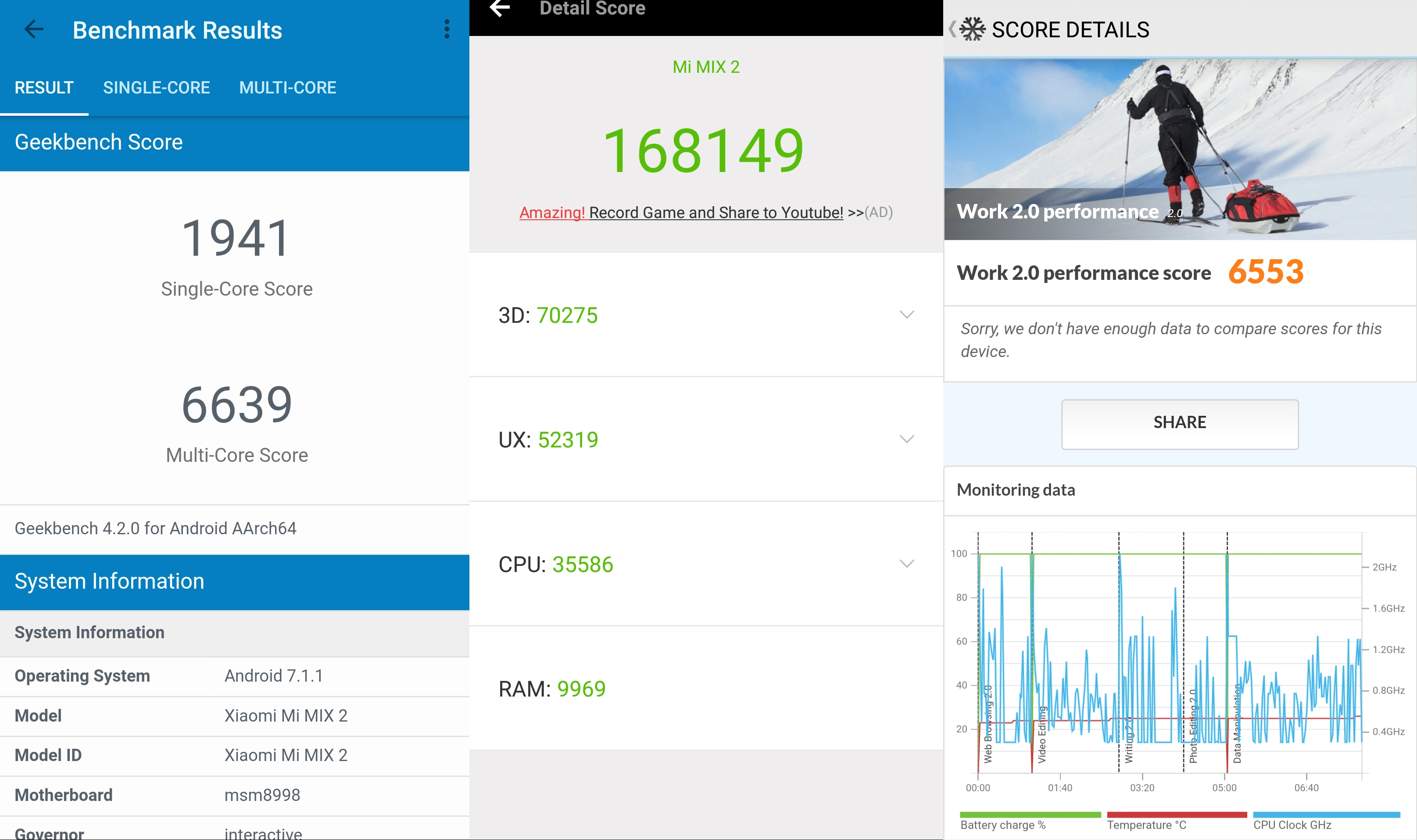Switch to the RESULT tab

[x=44, y=88]
